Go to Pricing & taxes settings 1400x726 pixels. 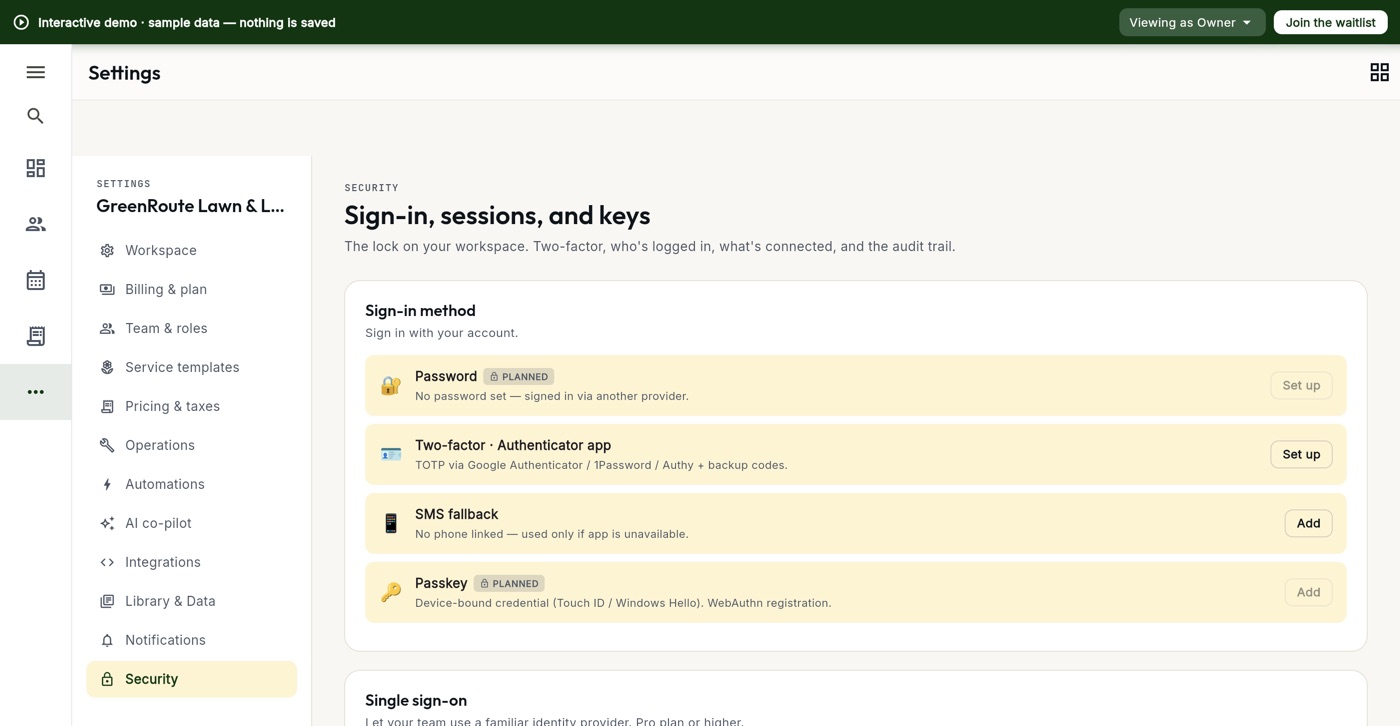[x=191, y=406]
